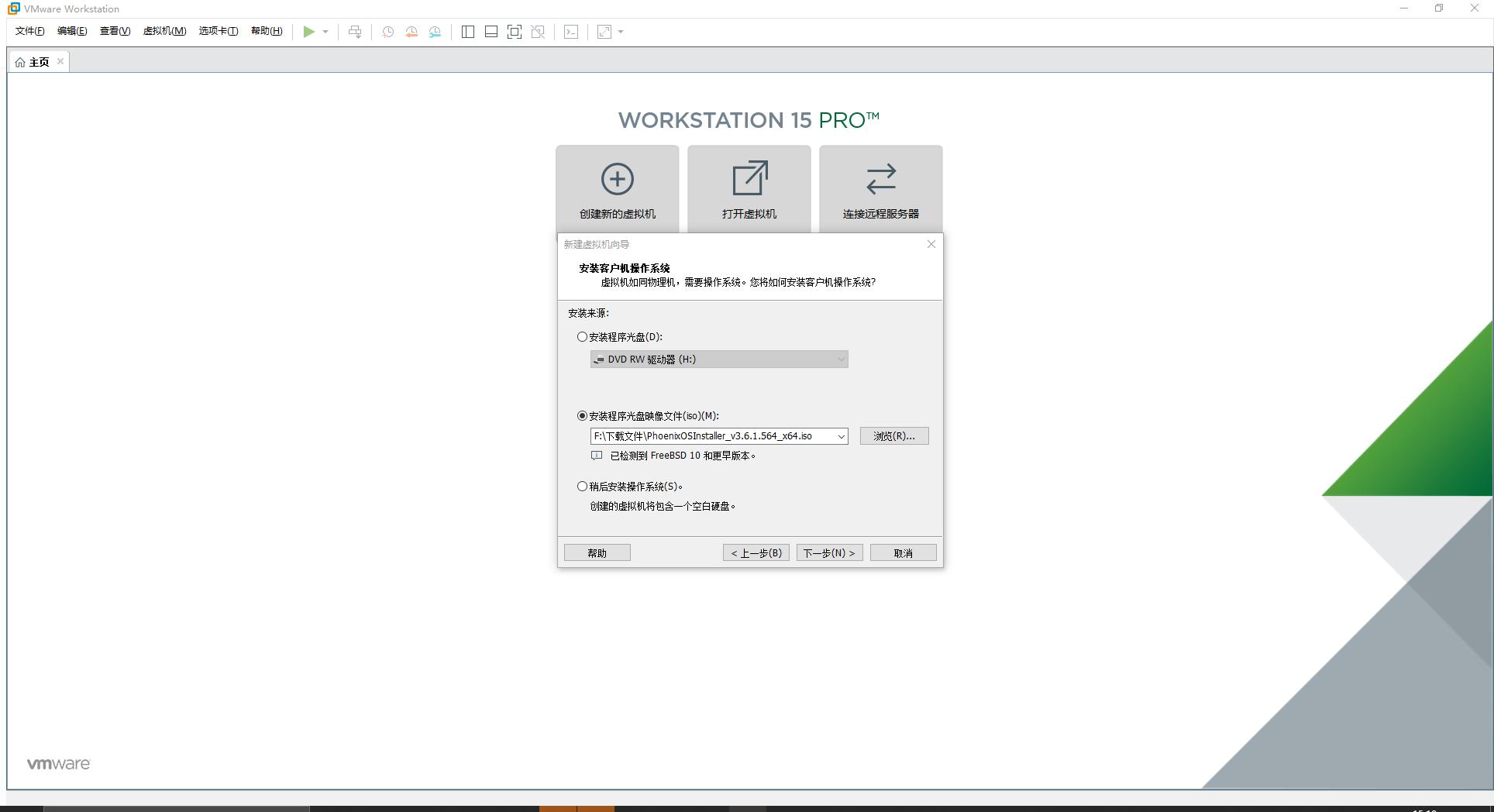
Task: Select 安装程序光盘映像文件(iso) option
Action: pos(582,416)
